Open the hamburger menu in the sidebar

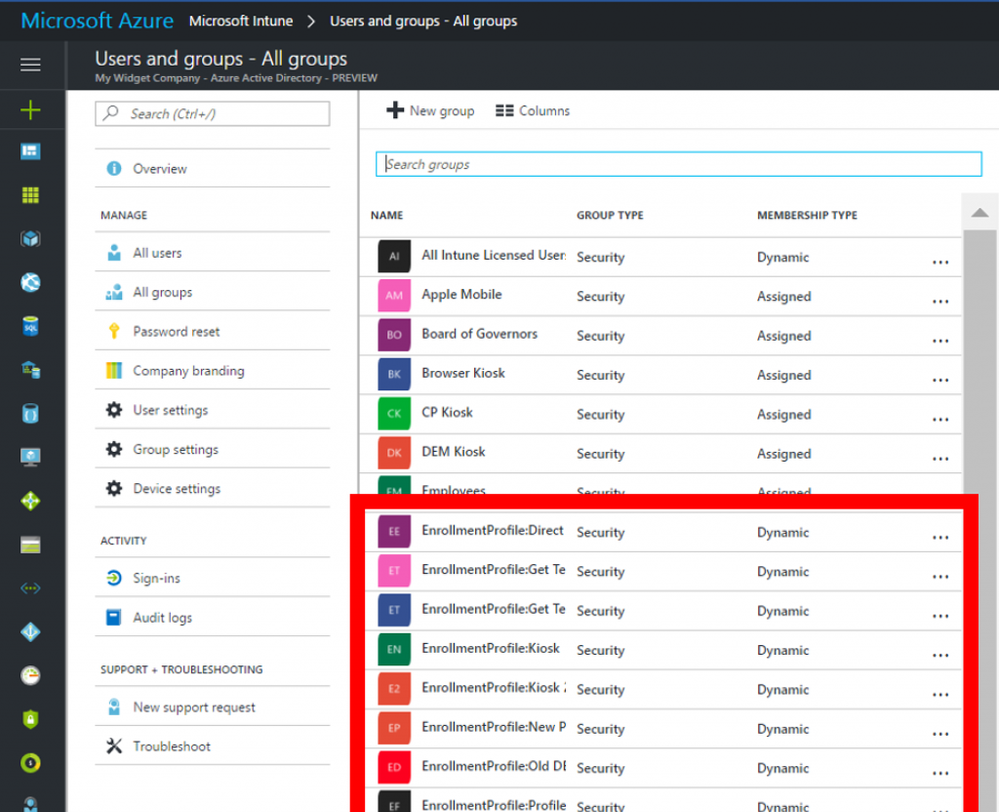pyautogui.click(x=30, y=64)
